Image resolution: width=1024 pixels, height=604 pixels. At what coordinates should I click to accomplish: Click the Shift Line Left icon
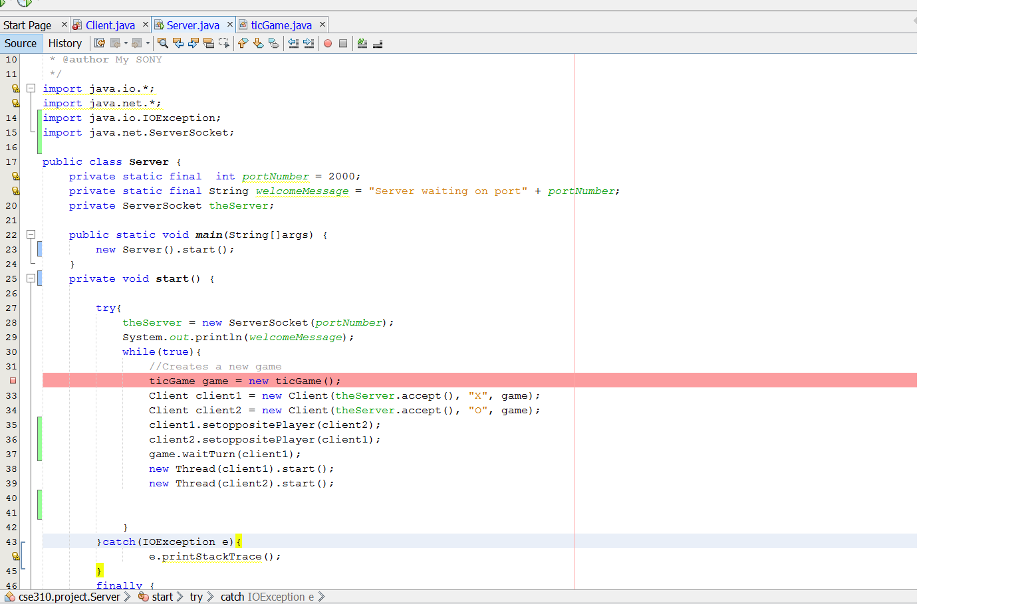(x=292, y=42)
